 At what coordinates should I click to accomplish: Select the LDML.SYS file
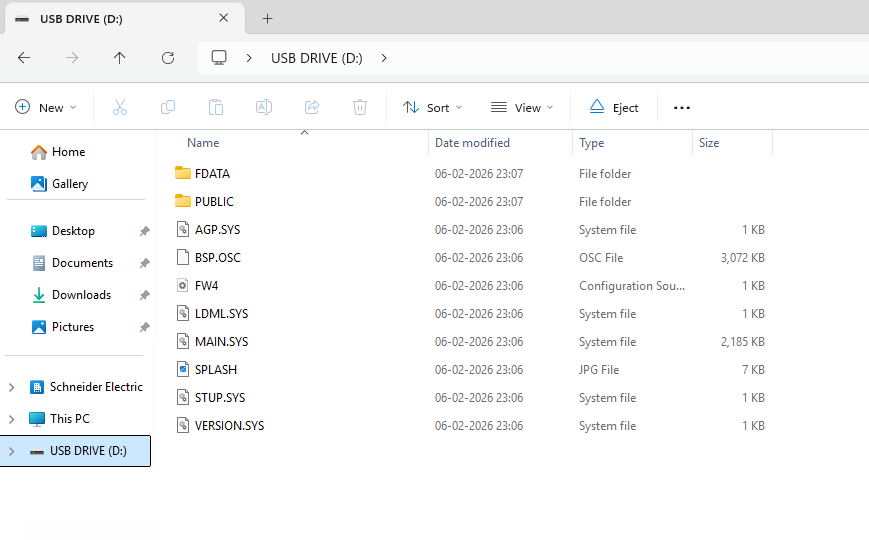tap(221, 314)
